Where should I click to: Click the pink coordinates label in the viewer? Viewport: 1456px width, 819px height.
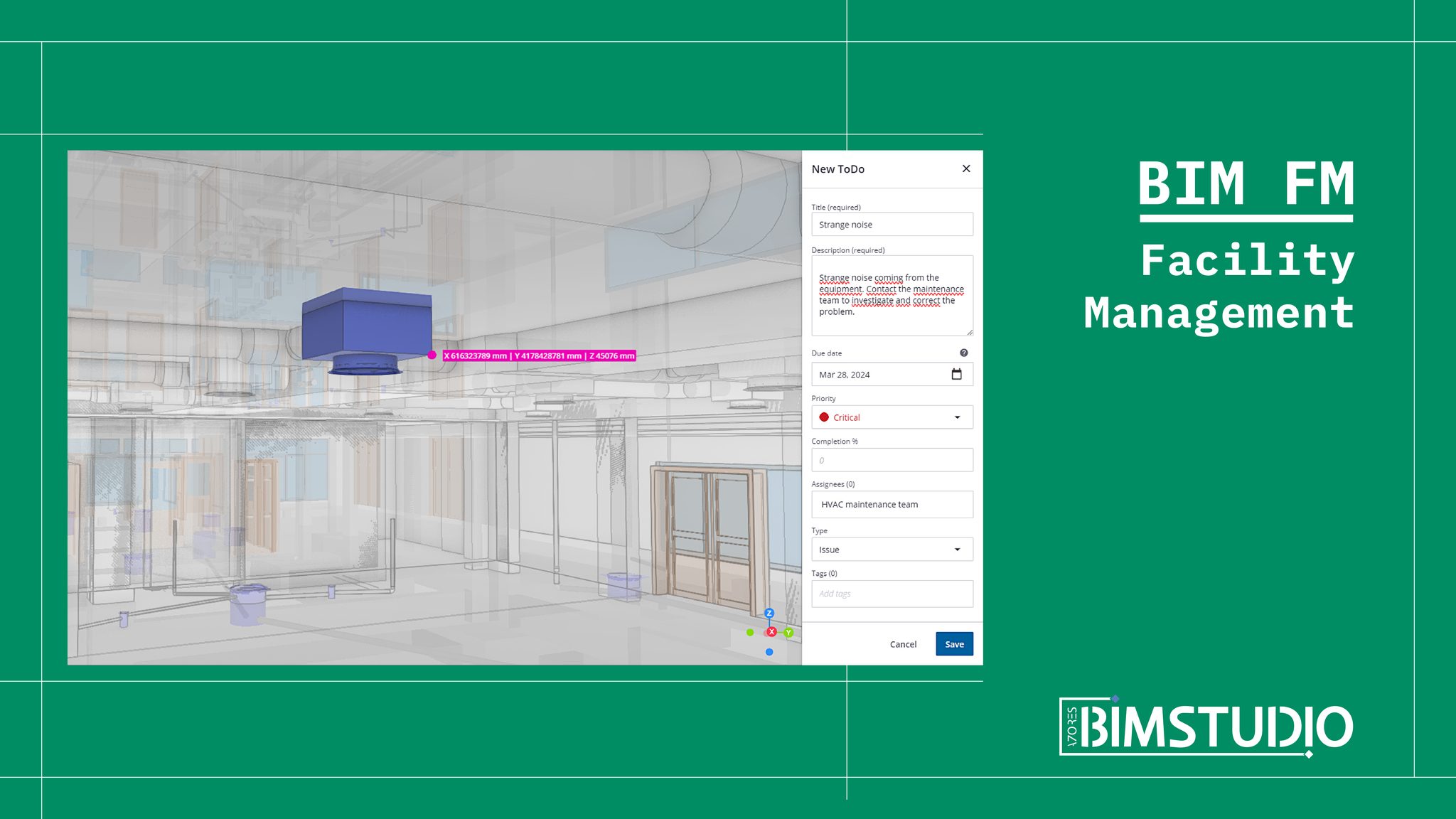point(539,355)
